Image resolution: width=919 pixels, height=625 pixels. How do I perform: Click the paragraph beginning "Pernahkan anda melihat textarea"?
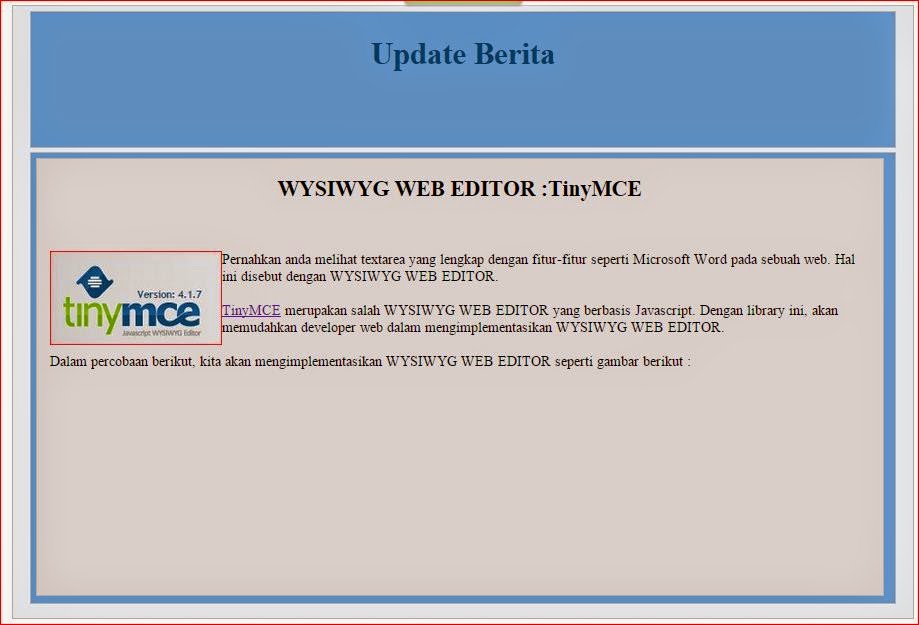[x=538, y=267]
